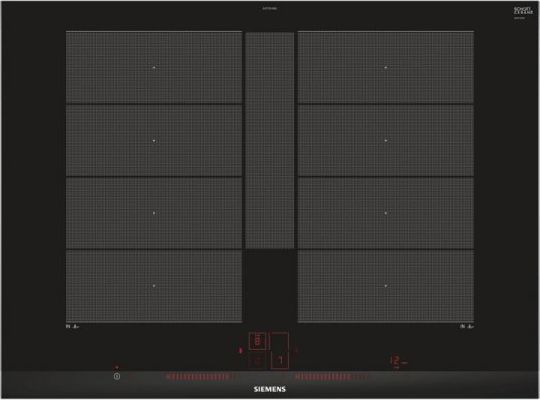The height and width of the screenshot is (400, 540).
Task: Tap the Siemens logo on front panel
Action: click(x=270, y=389)
